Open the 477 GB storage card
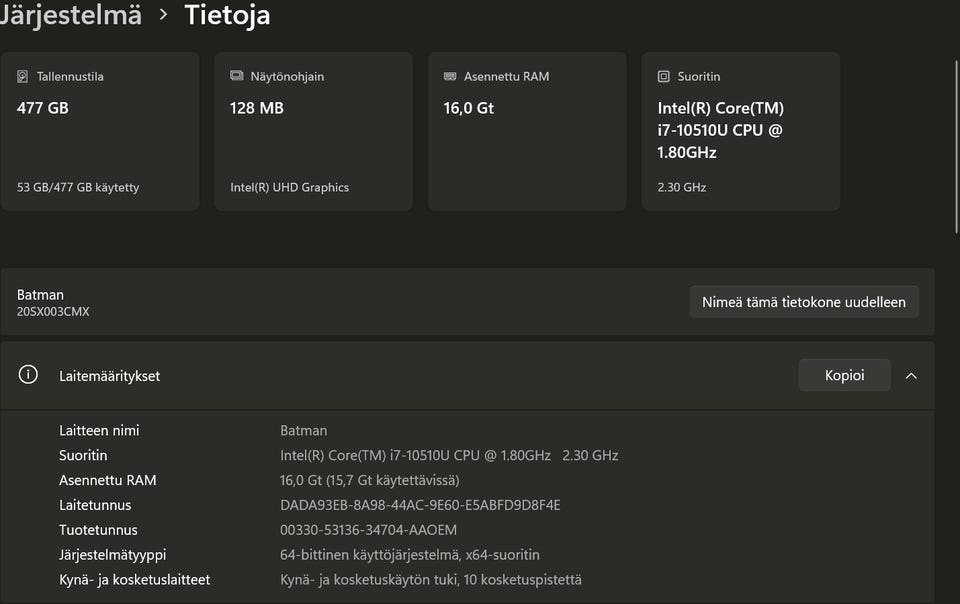 [100, 132]
